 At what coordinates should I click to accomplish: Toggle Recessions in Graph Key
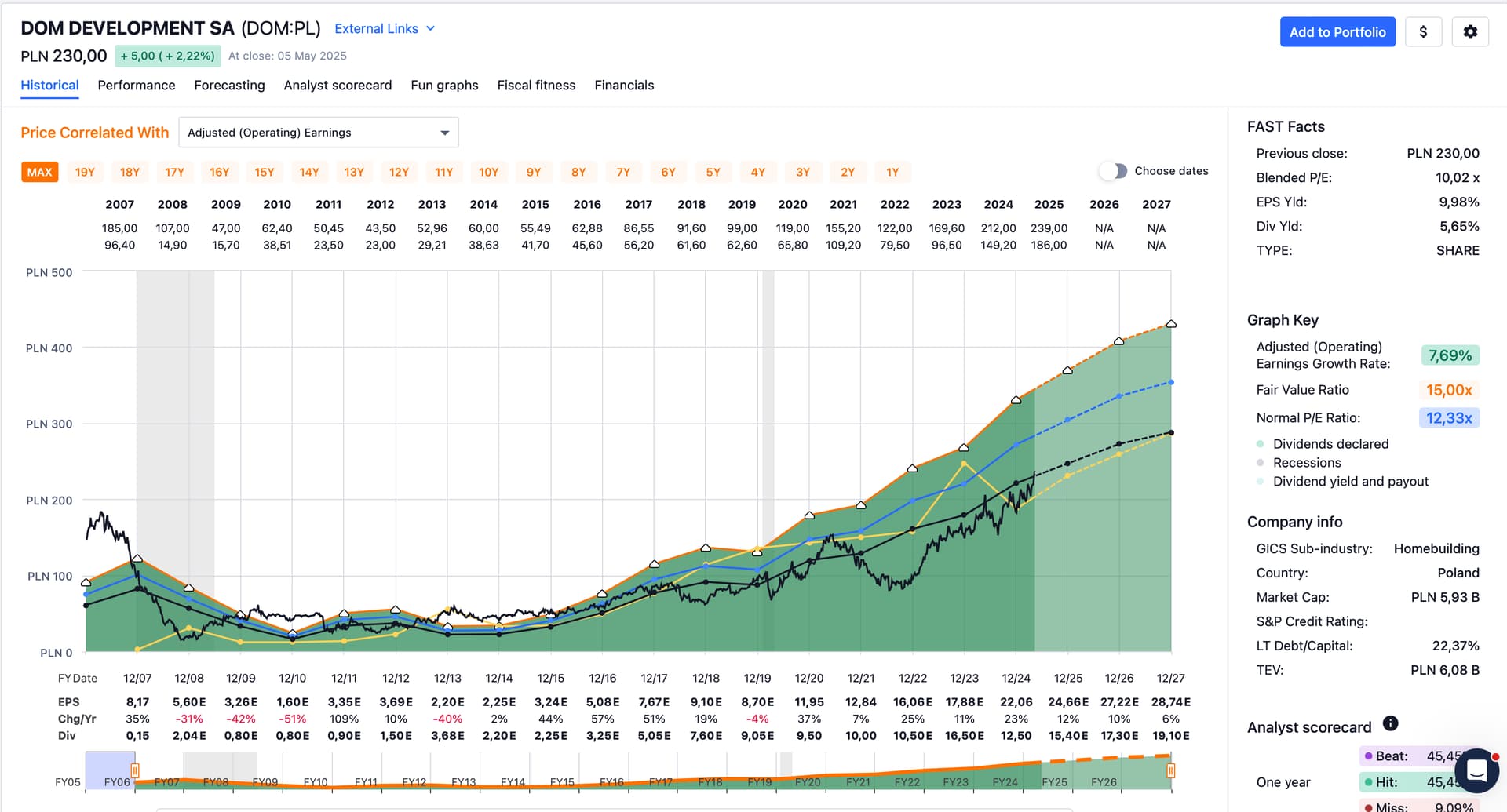click(x=1299, y=463)
